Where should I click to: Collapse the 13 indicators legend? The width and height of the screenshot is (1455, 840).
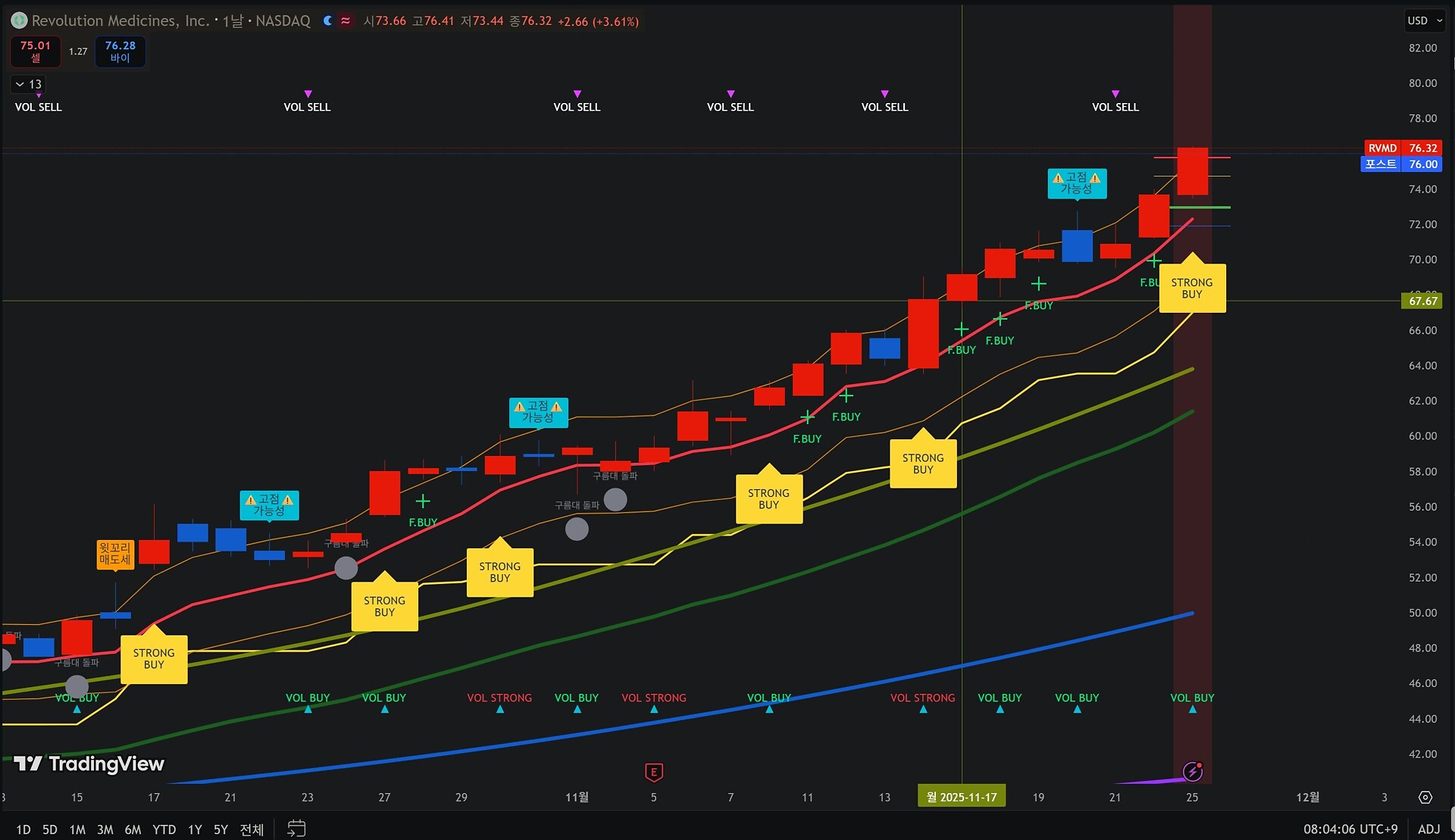coord(29,84)
